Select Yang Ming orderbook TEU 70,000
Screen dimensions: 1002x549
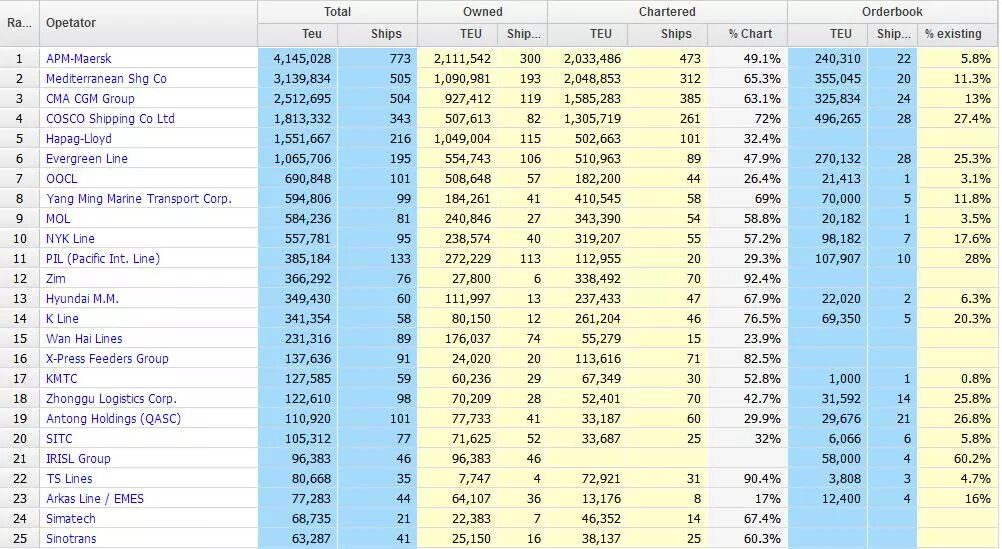[x=841, y=199]
